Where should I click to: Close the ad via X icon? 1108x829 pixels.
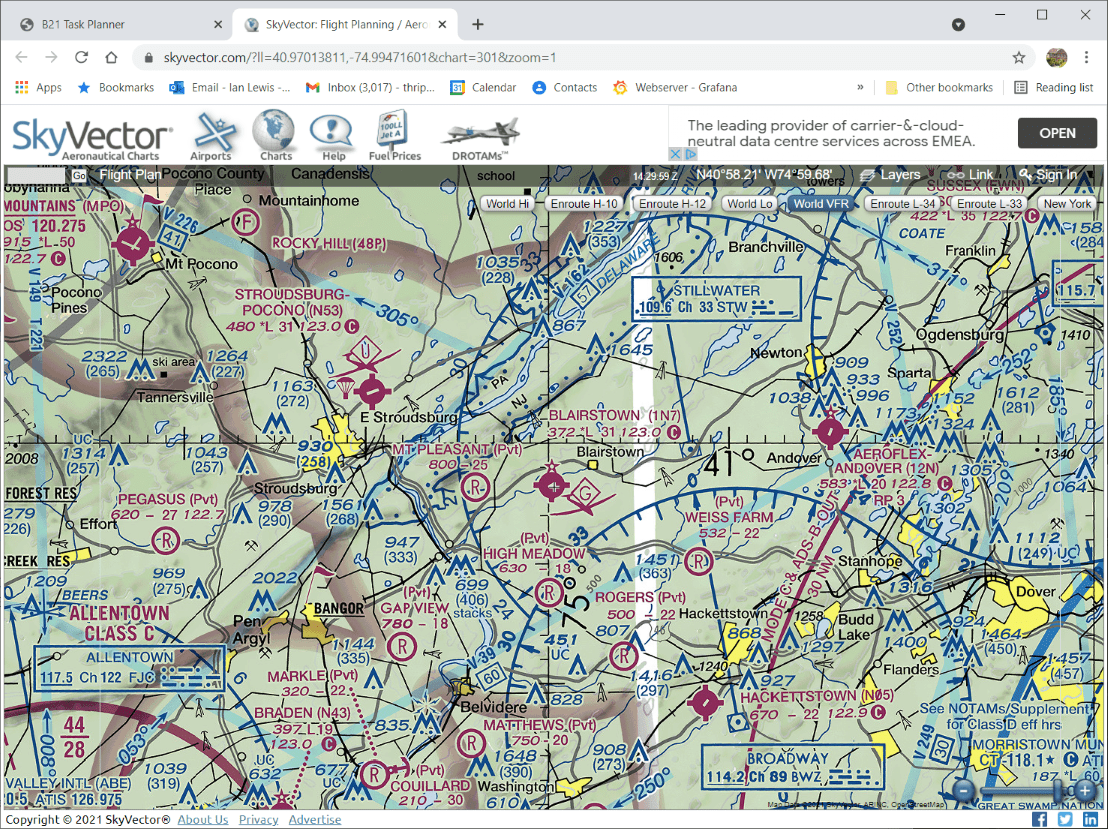675,153
